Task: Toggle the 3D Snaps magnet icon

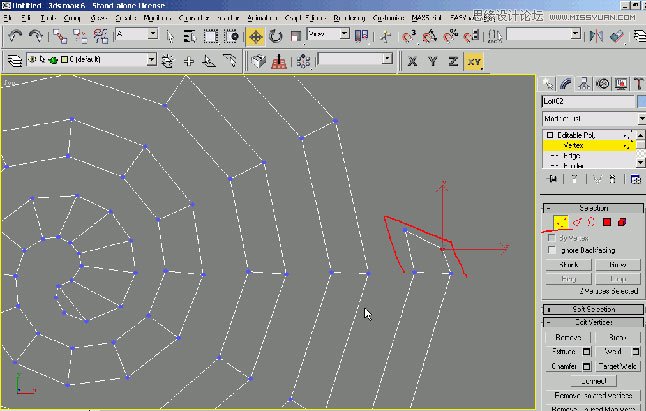Action: 409,36
